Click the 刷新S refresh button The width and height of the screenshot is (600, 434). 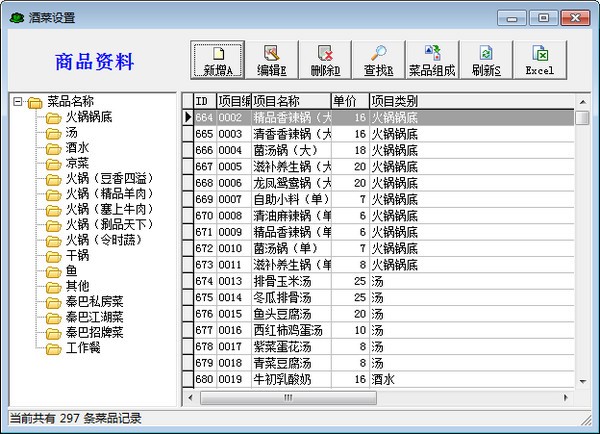tap(486, 60)
